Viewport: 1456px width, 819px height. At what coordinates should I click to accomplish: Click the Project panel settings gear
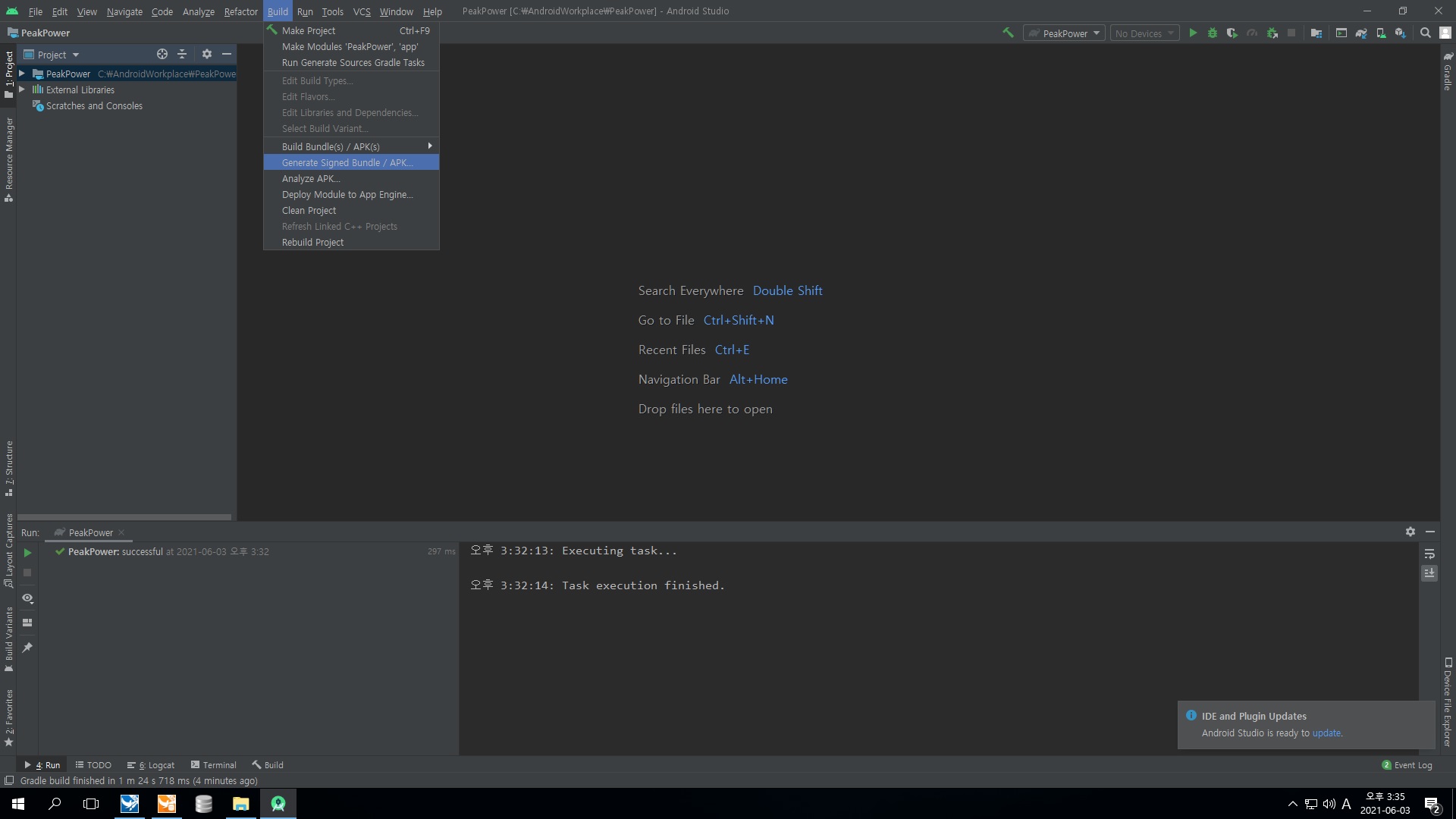tap(207, 54)
